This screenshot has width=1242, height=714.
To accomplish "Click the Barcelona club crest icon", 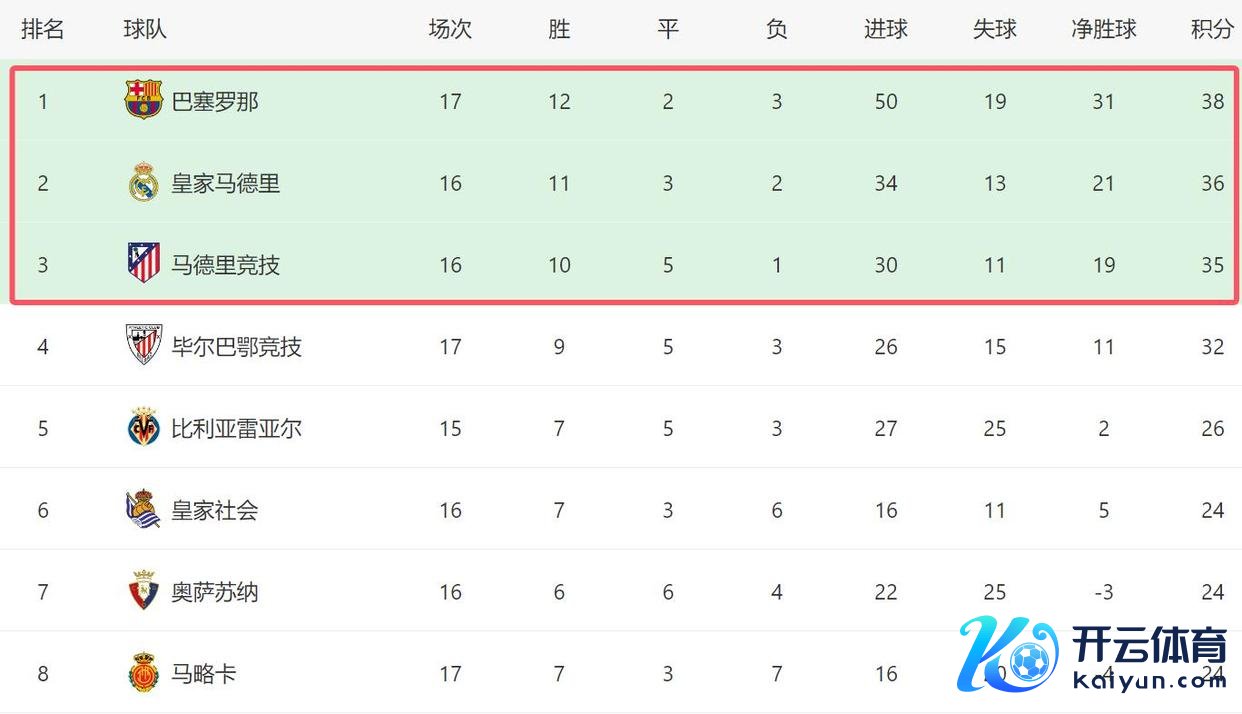I will (x=143, y=101).
